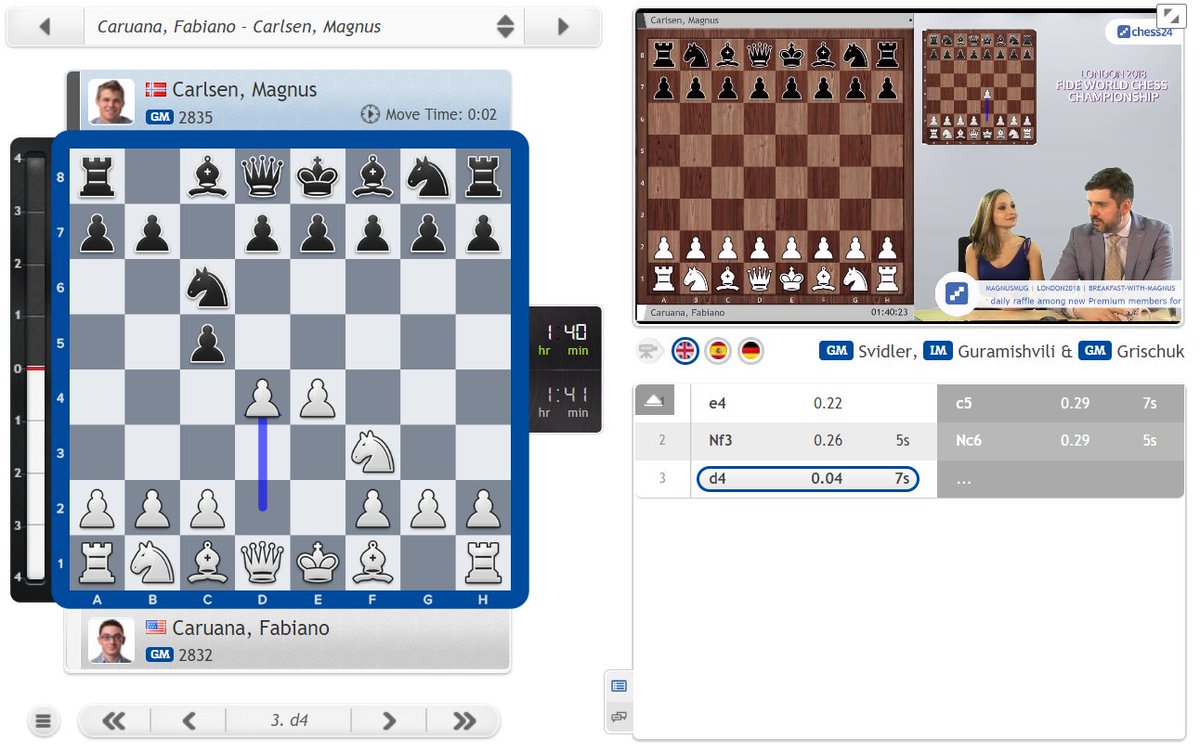1200x752 pixels.
Task: Click player name Carlsen, Magnus
Action: point(244,90)
